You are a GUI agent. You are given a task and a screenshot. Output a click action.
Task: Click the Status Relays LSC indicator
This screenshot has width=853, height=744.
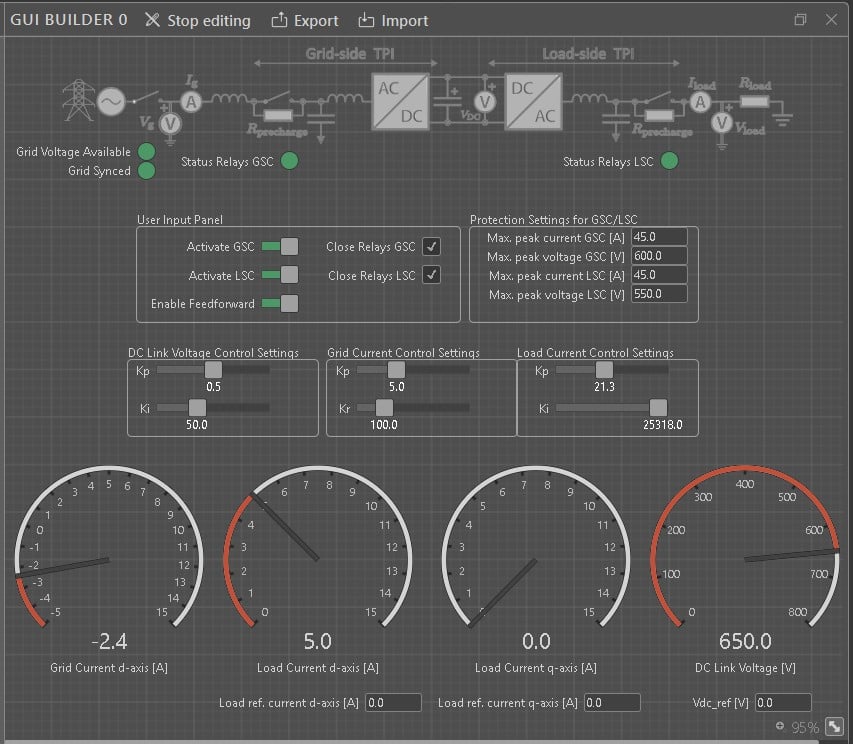(x=669, y=161)
